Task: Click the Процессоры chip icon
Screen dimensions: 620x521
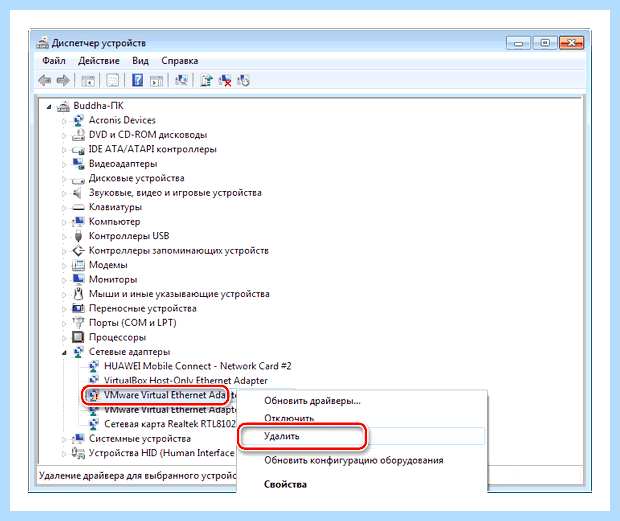Action: 78,337
